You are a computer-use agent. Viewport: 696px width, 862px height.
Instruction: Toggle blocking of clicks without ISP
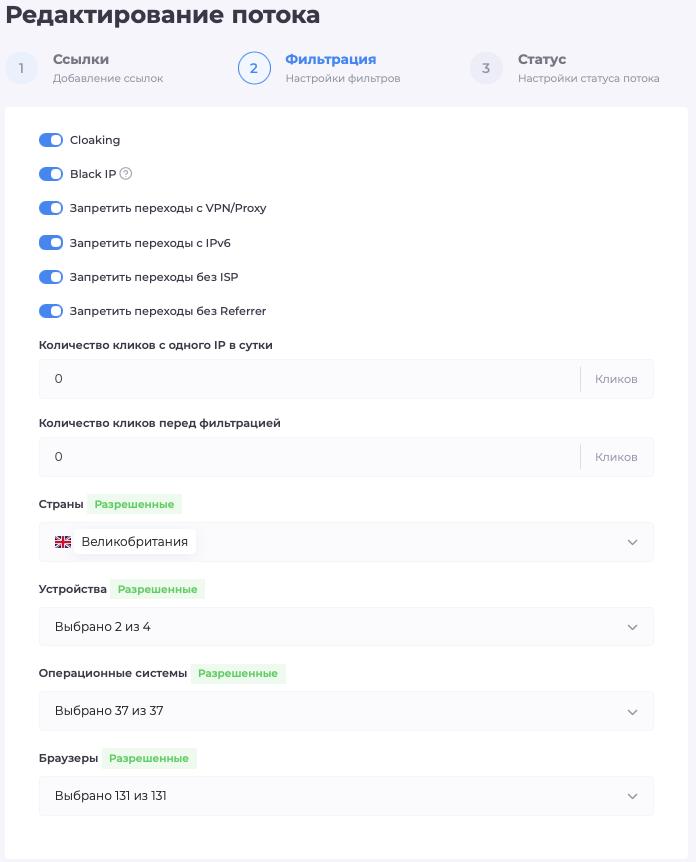point(51,277)
